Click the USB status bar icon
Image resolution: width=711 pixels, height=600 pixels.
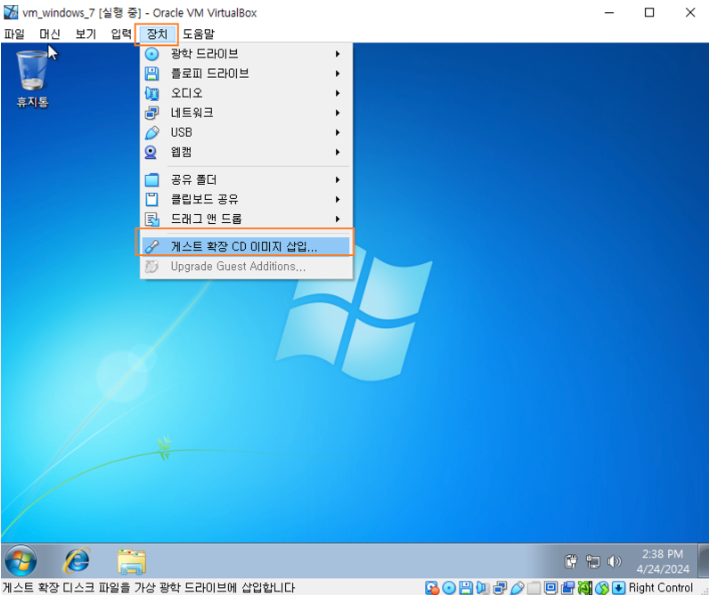pos(517,588)
